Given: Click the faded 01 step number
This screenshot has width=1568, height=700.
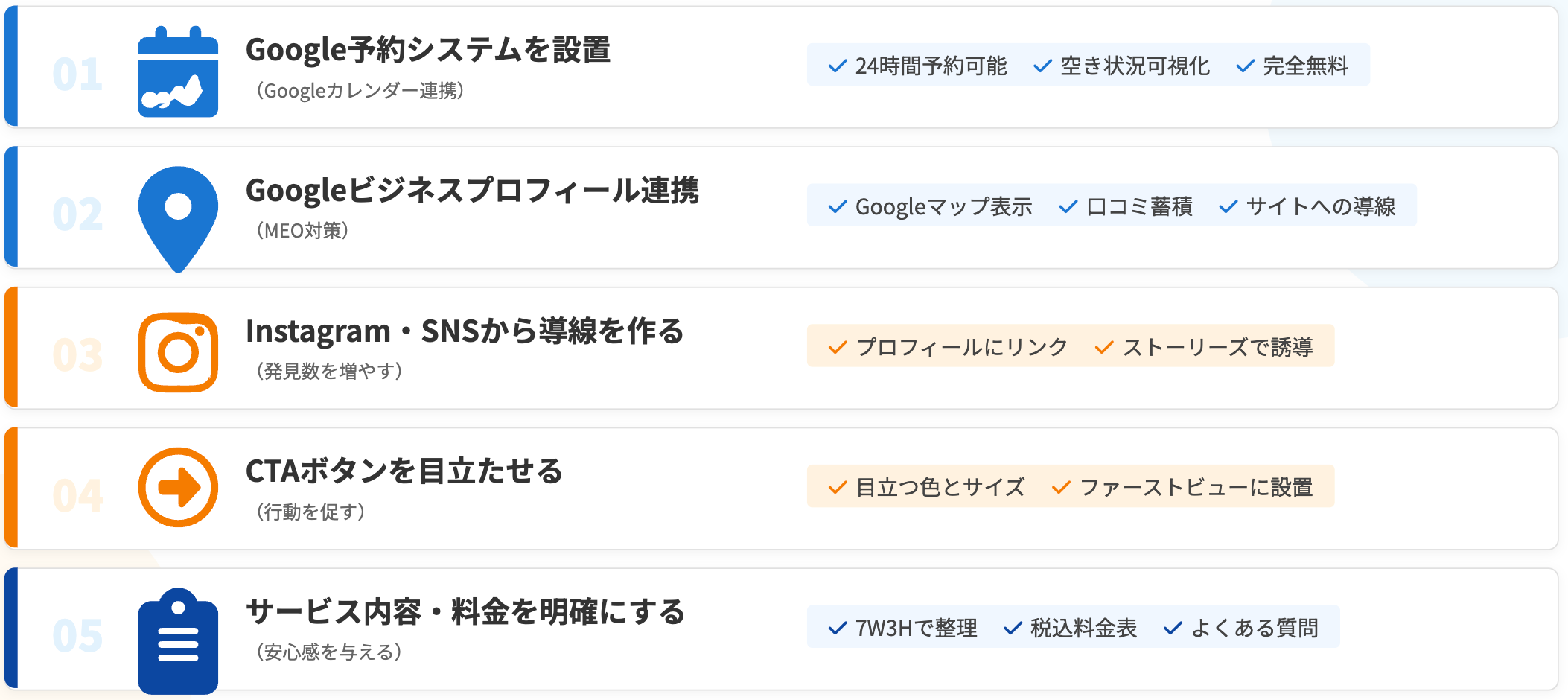Looking at the screenshot, I should [x=77, y=74].
